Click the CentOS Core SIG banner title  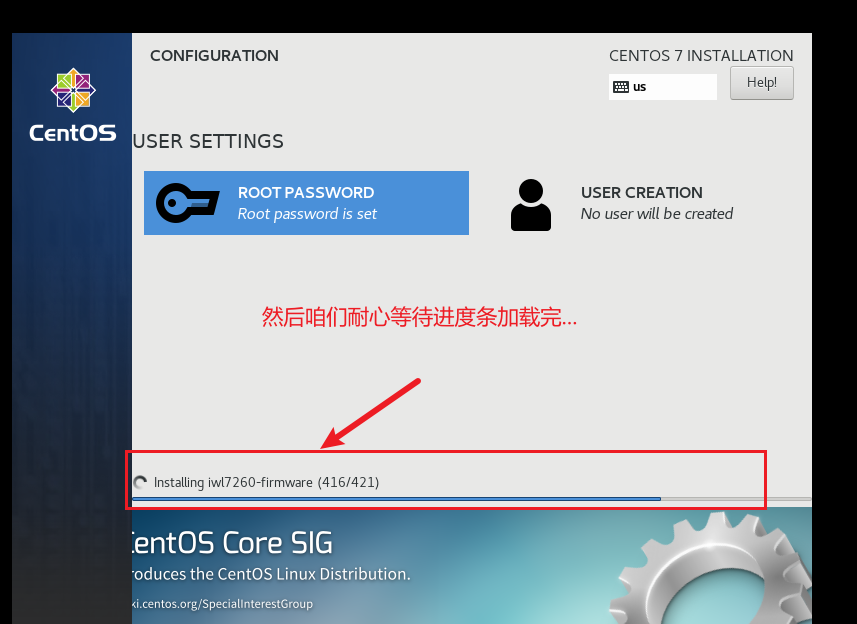click(x=232, y=543)
